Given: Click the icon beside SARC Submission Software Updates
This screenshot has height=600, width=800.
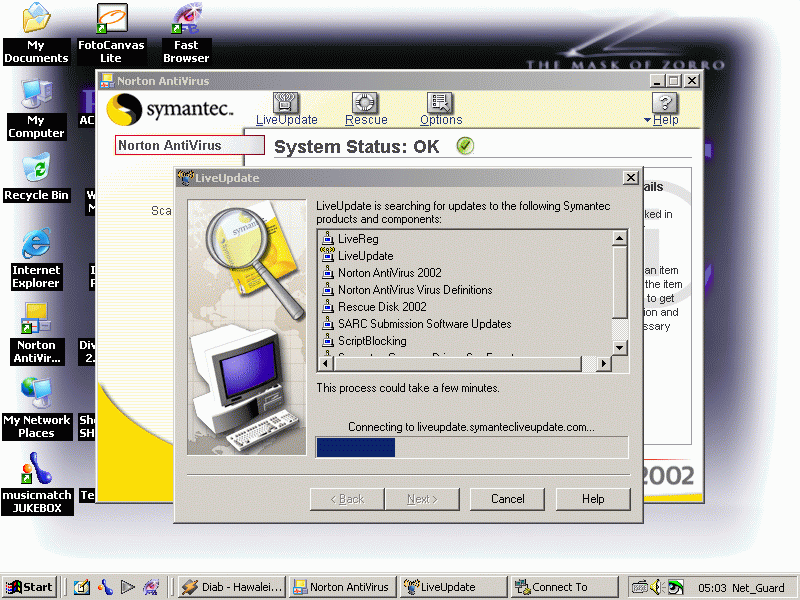Looking at the screenshot, I should click(x=328, y=323).
